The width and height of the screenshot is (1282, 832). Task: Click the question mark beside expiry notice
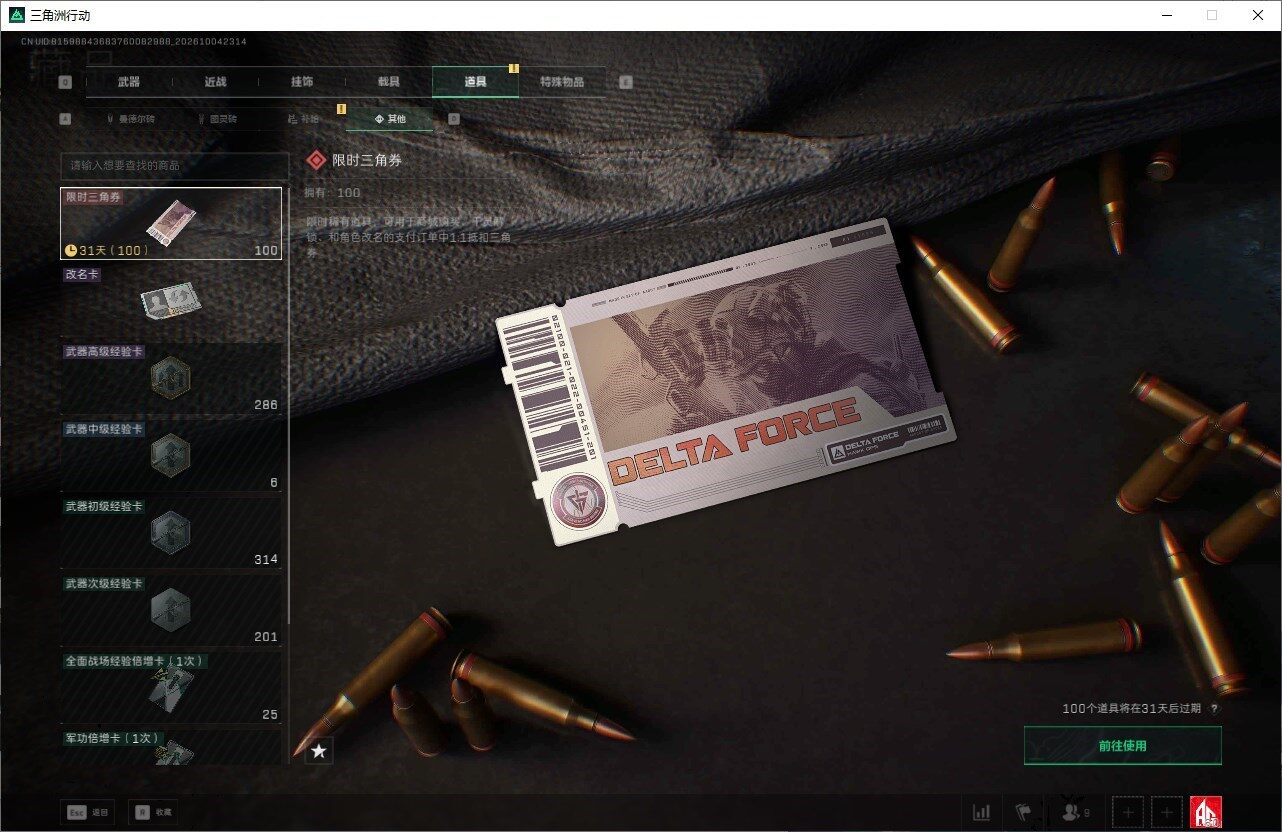click(1214, 709)
